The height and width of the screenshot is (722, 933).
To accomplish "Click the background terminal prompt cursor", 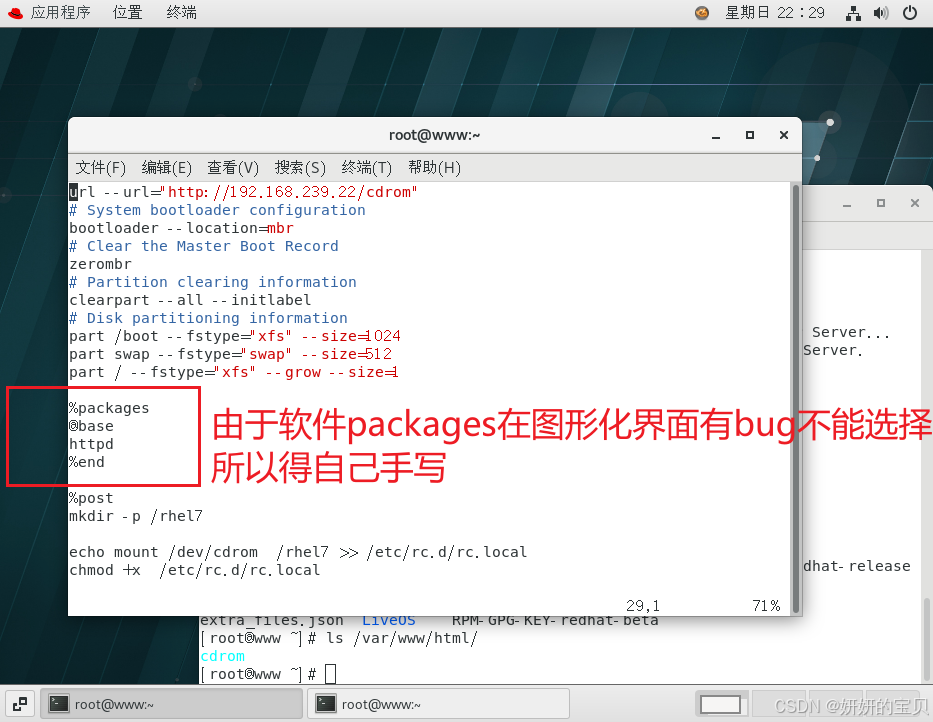I will click(330, 674).
